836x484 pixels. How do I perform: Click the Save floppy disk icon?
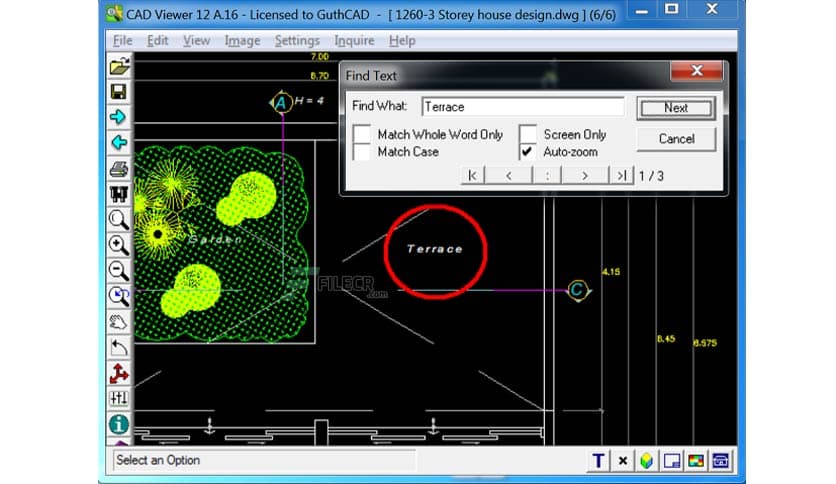(119, 91)
